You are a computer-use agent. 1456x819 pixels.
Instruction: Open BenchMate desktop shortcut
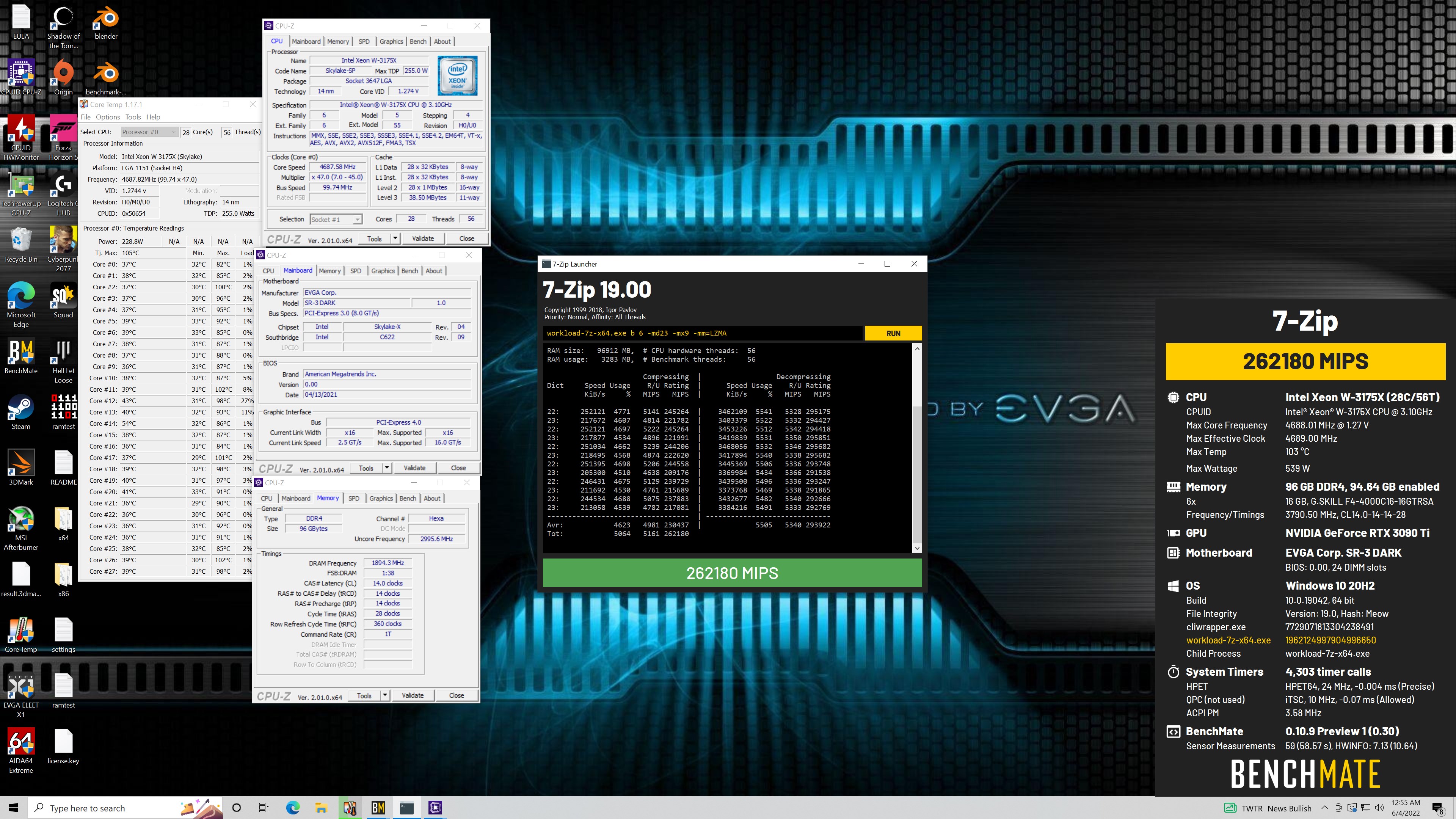[x=21, y=356]
